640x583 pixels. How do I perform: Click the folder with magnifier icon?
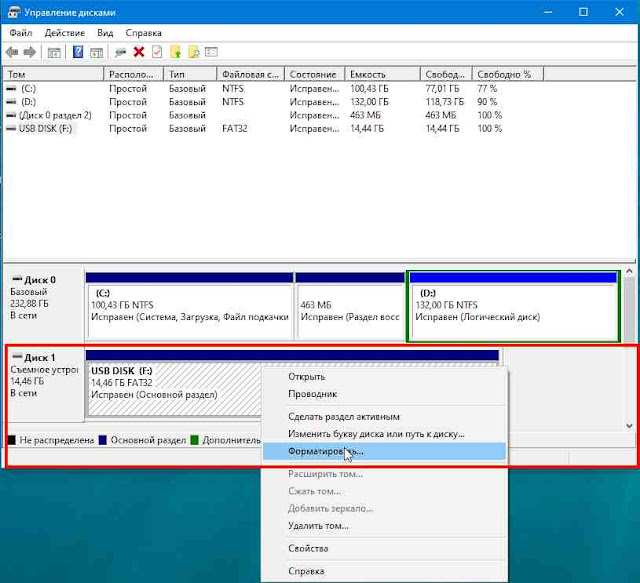[193, 52]
